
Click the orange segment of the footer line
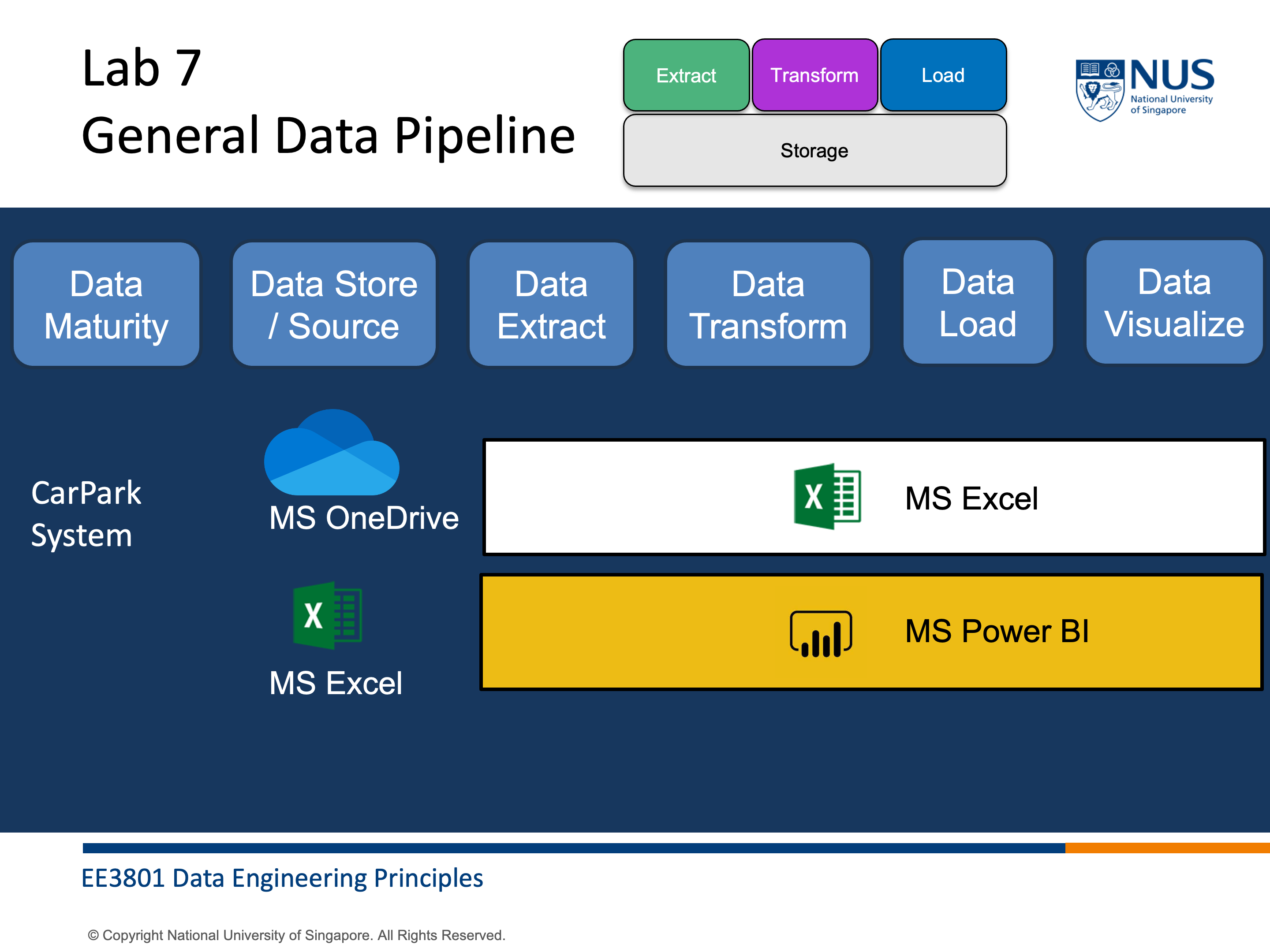[x=1167, y=848]
